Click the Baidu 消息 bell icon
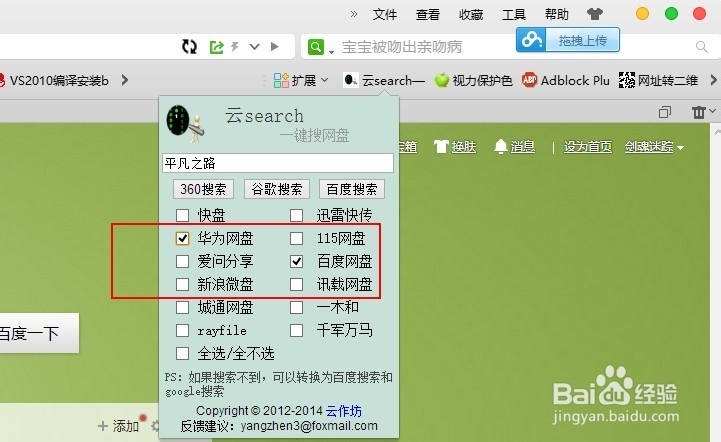The image size is (721, 442). 500,147
